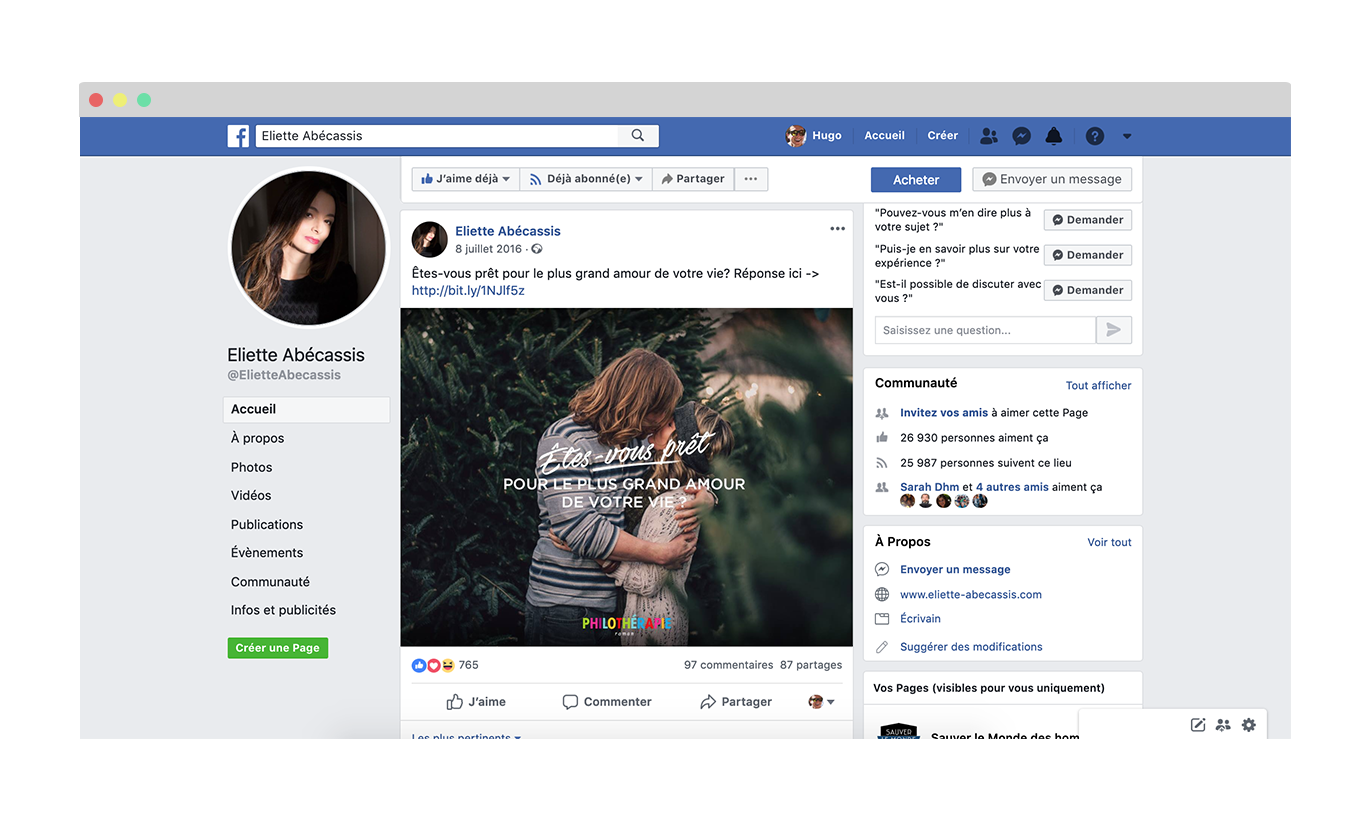Click the Écrivain category link
This screenshot has height=820, width=1366.
[x=920, y=618]
